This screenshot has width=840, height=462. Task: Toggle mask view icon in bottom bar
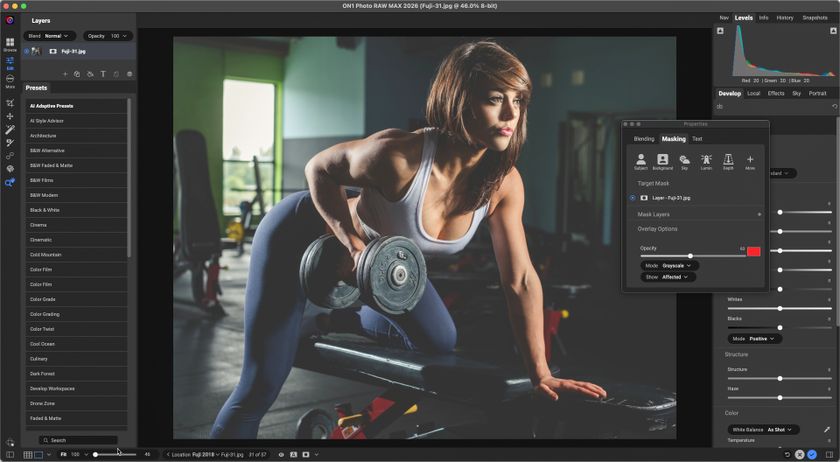(x=306, y=454)
